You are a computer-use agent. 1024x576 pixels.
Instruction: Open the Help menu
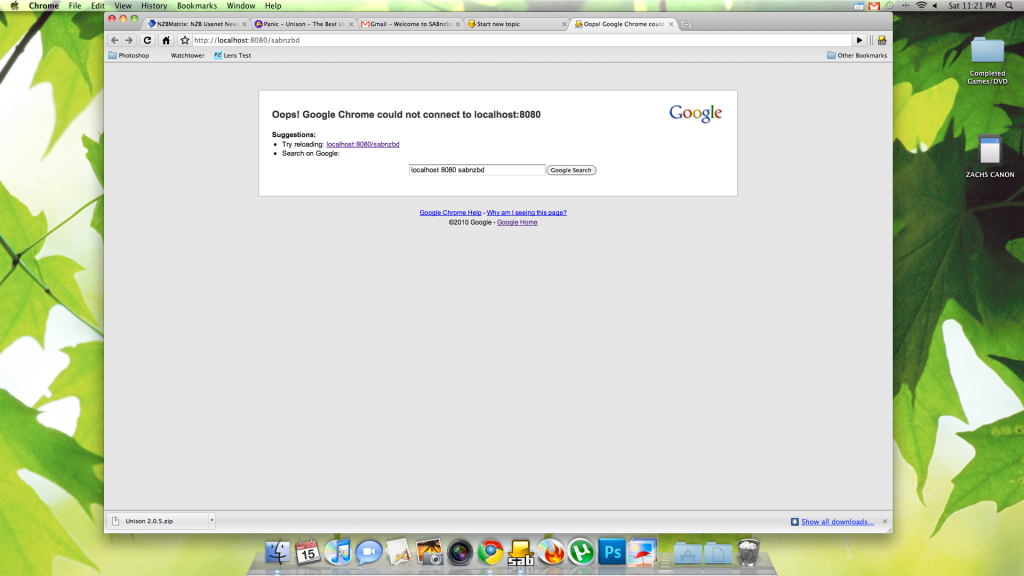coord(273,6)
